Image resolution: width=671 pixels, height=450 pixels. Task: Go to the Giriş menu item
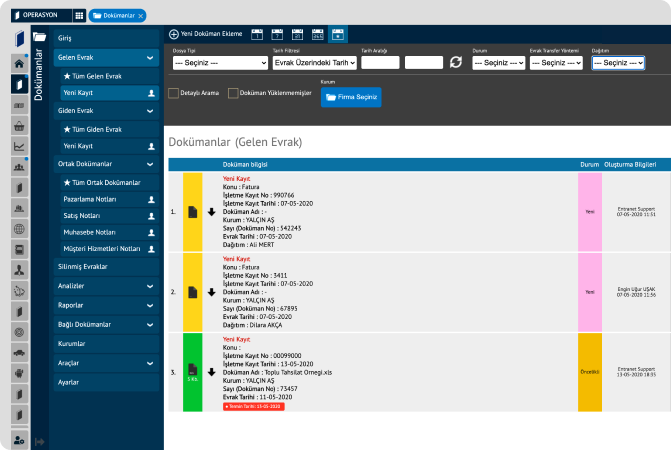106,38
